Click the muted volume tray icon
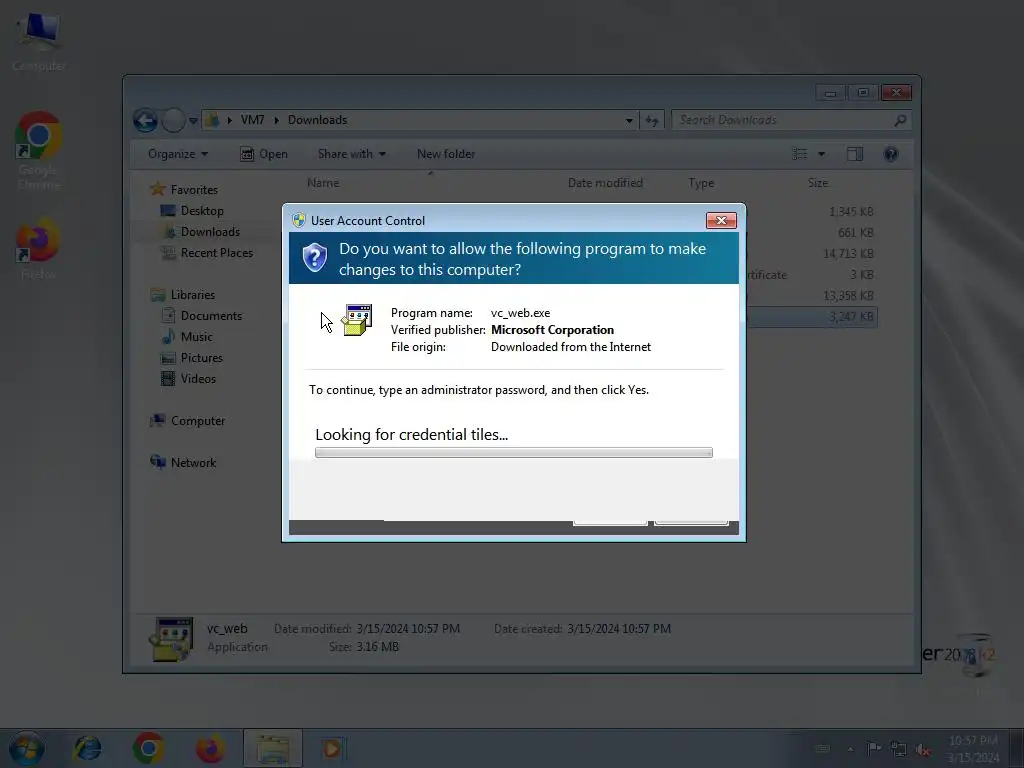 [923, 749]
